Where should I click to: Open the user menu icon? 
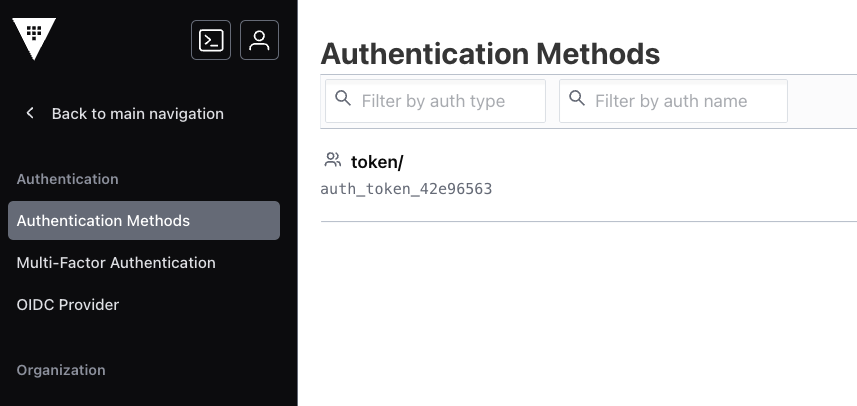(260, 40)
